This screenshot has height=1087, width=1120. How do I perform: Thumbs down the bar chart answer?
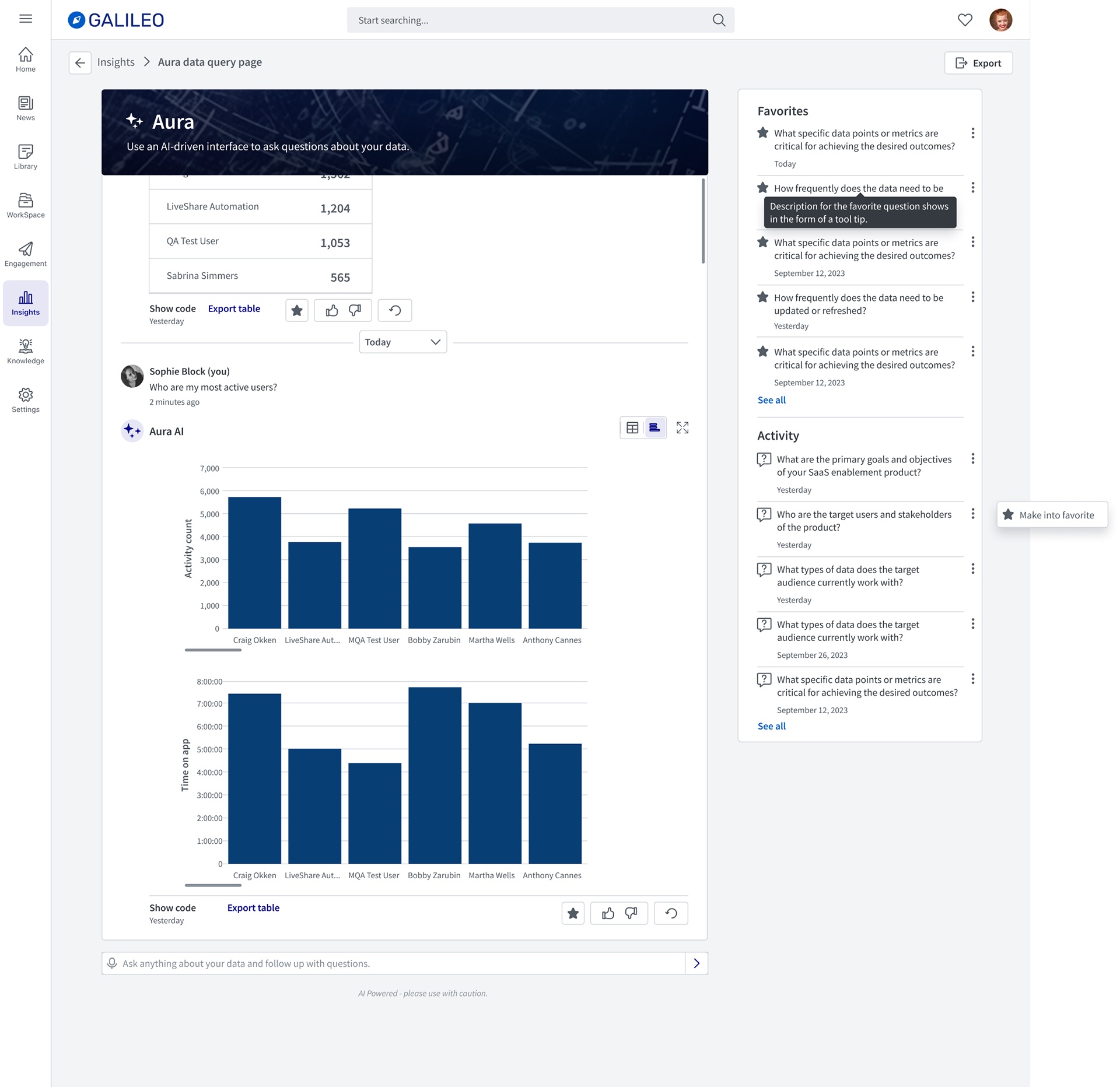click(631, 913)
